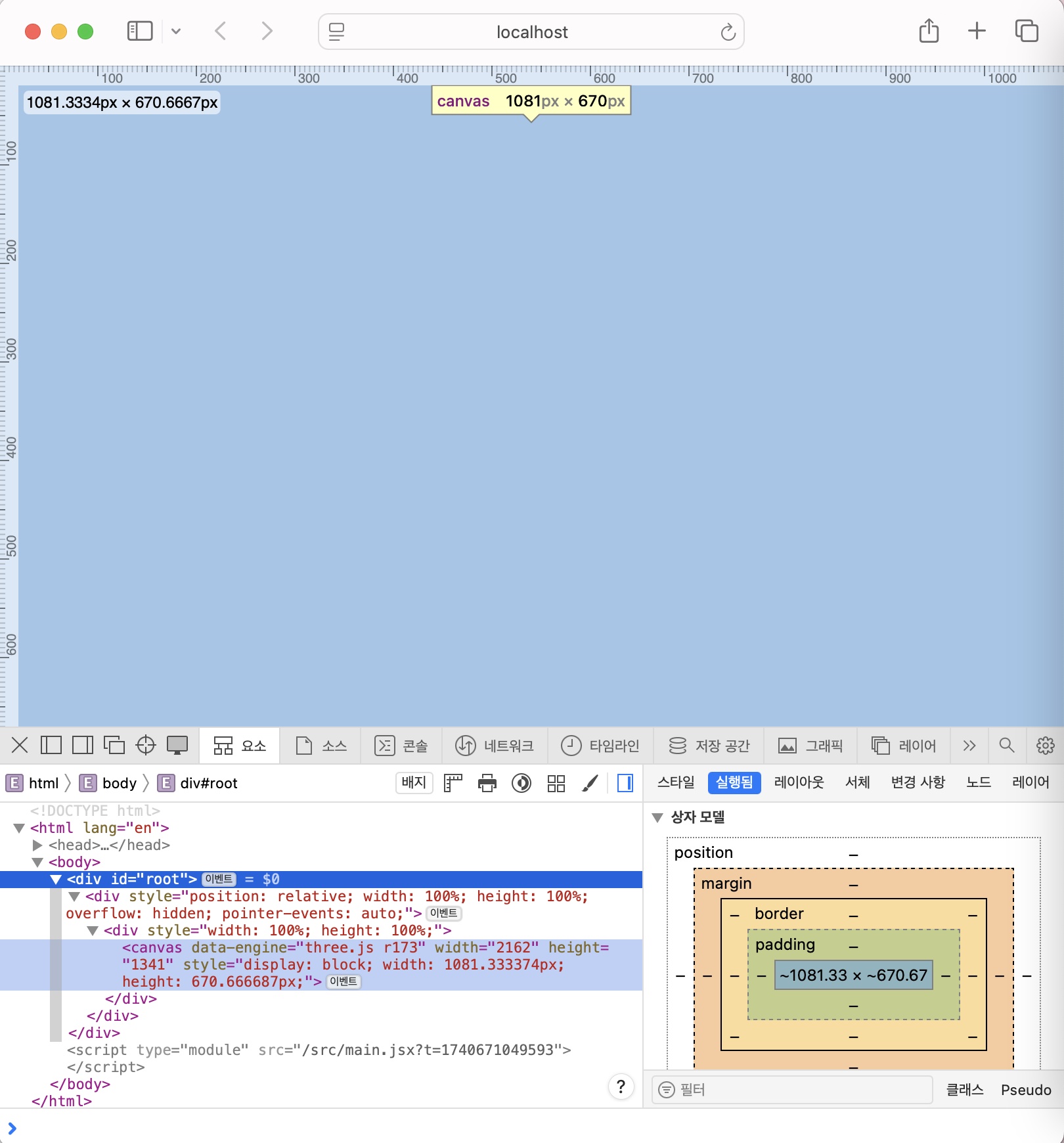1064x1143 pixels.
Task: Go back to previous page
Action: click(x=221, y=32)
